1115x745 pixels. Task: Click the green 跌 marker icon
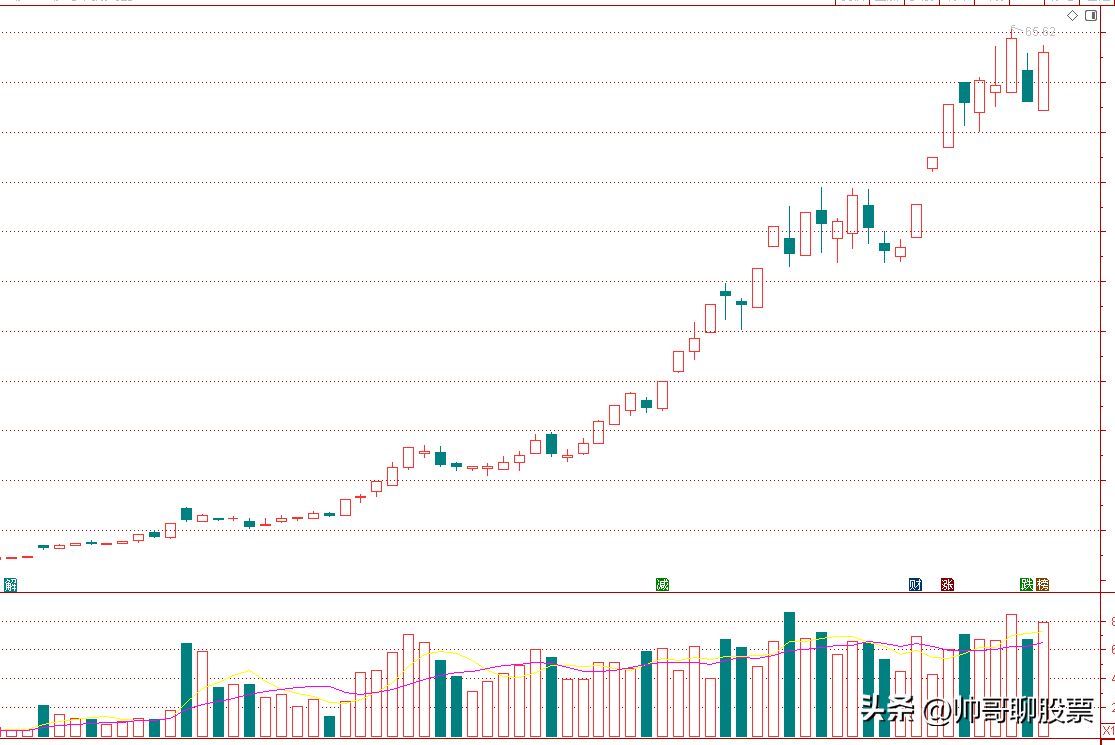click(x=1026, y=584)
